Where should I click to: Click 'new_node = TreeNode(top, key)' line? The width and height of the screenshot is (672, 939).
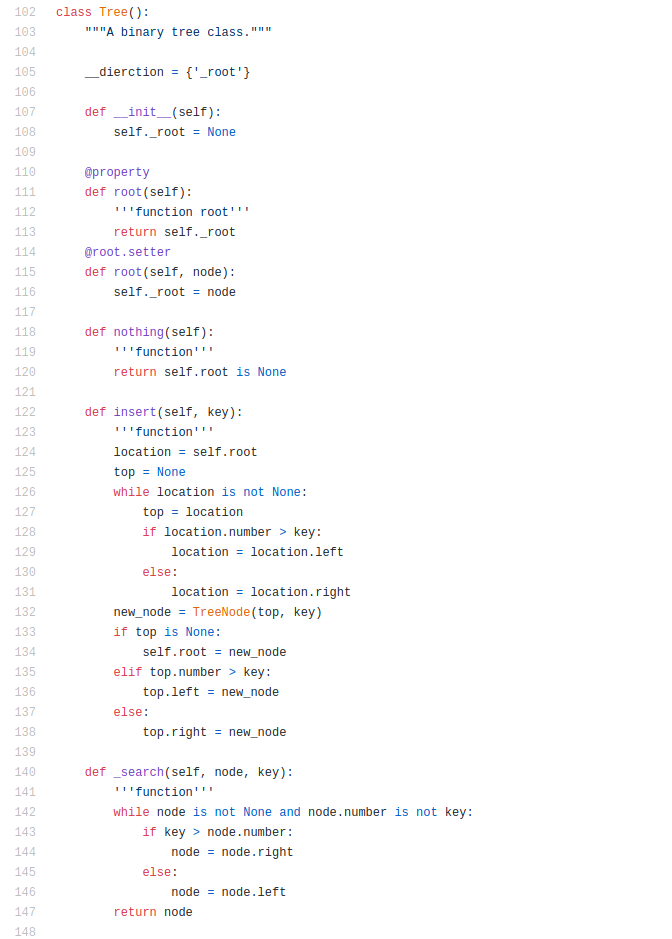[218, 612]
